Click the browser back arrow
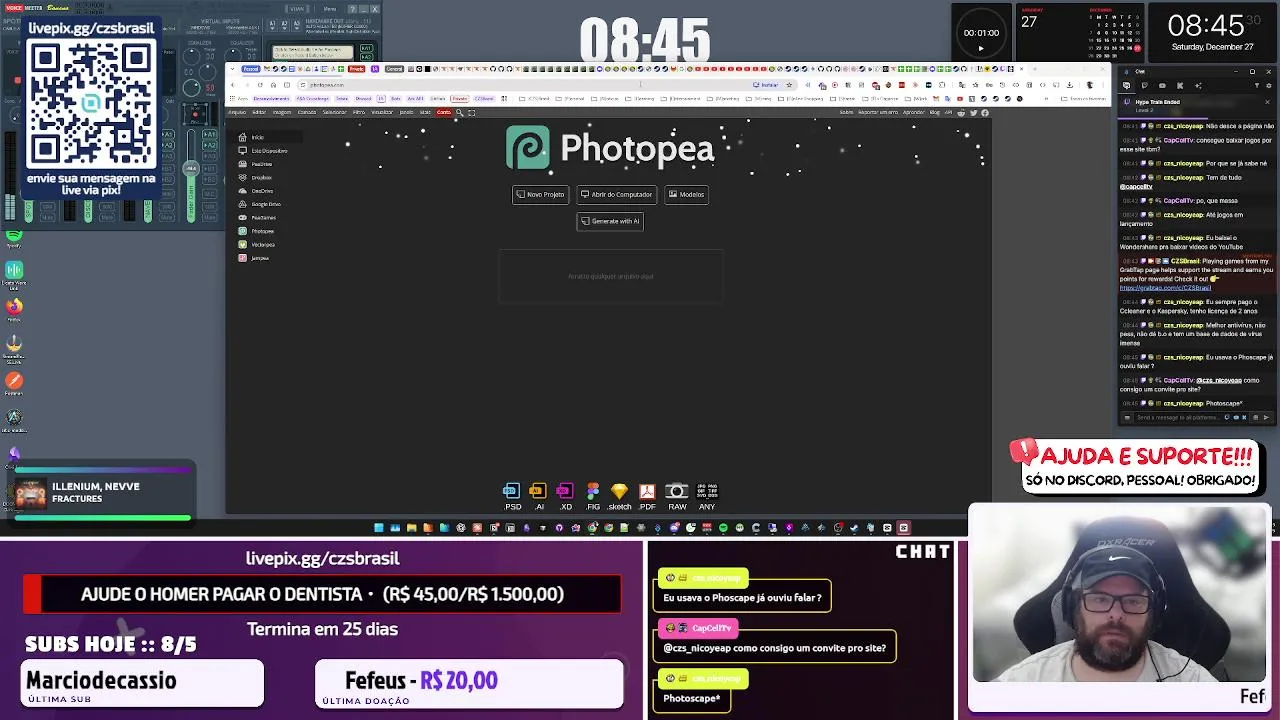 point(233,85)
